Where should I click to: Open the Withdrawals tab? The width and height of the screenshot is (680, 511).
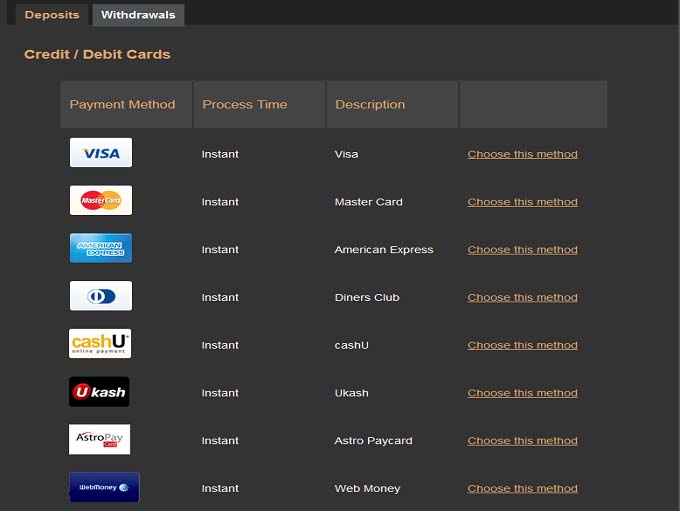coord(138,15)
